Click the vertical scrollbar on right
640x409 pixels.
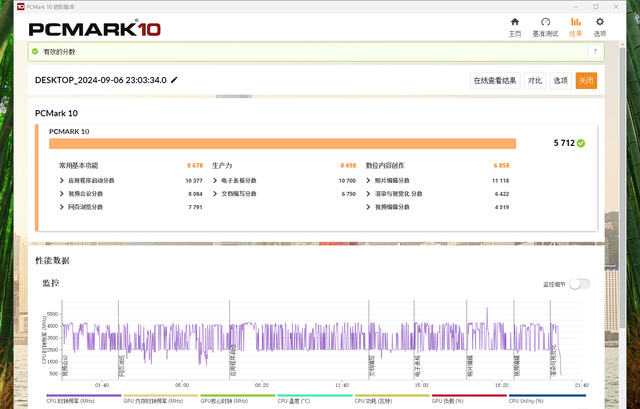click(x=622, y=188)
